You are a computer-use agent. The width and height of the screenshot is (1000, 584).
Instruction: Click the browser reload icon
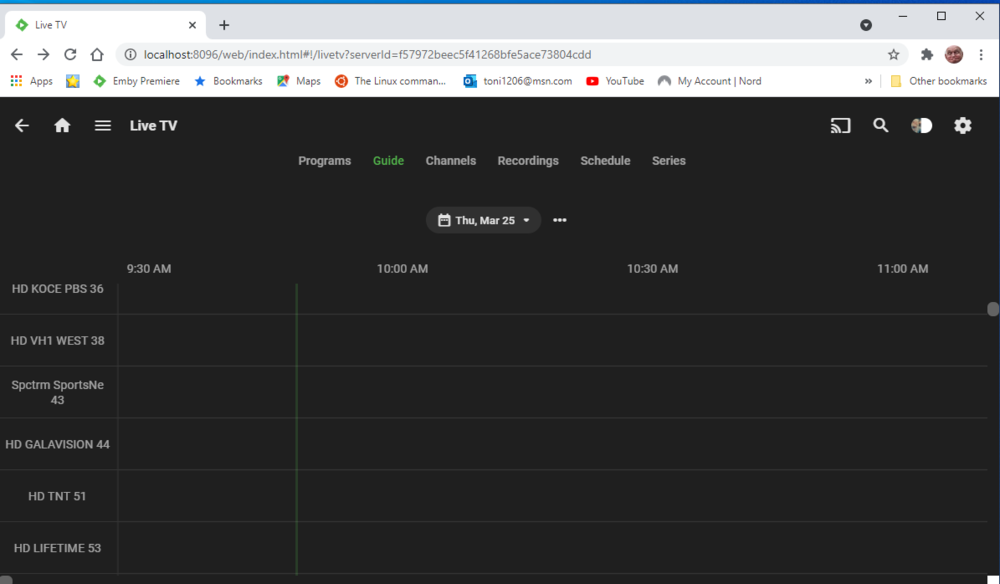[x=69, y=55]
